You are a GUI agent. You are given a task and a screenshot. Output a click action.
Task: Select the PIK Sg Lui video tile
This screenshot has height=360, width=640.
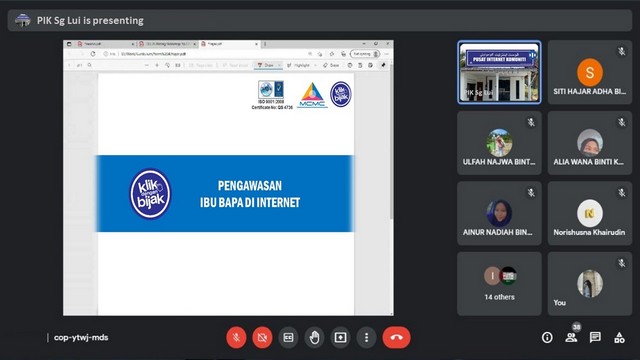coord(499,72)
